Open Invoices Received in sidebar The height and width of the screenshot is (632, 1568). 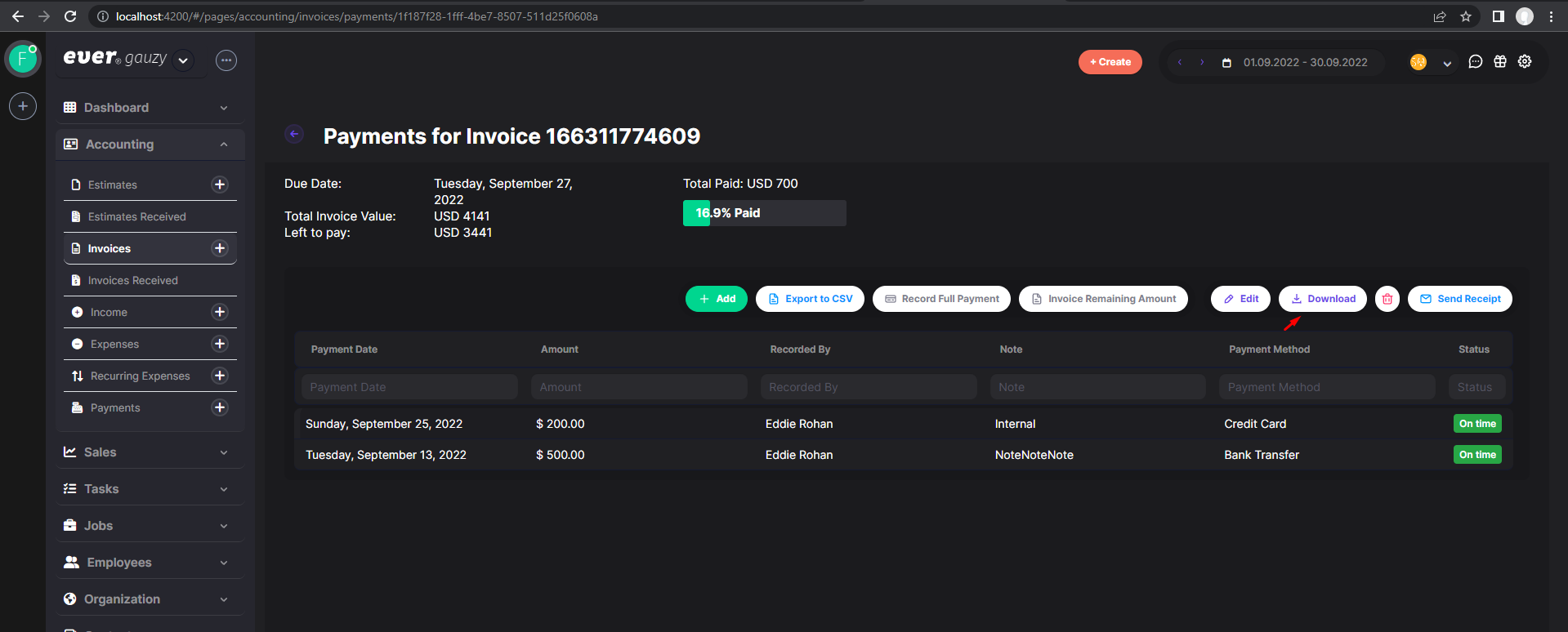click(x=133, y=280)
